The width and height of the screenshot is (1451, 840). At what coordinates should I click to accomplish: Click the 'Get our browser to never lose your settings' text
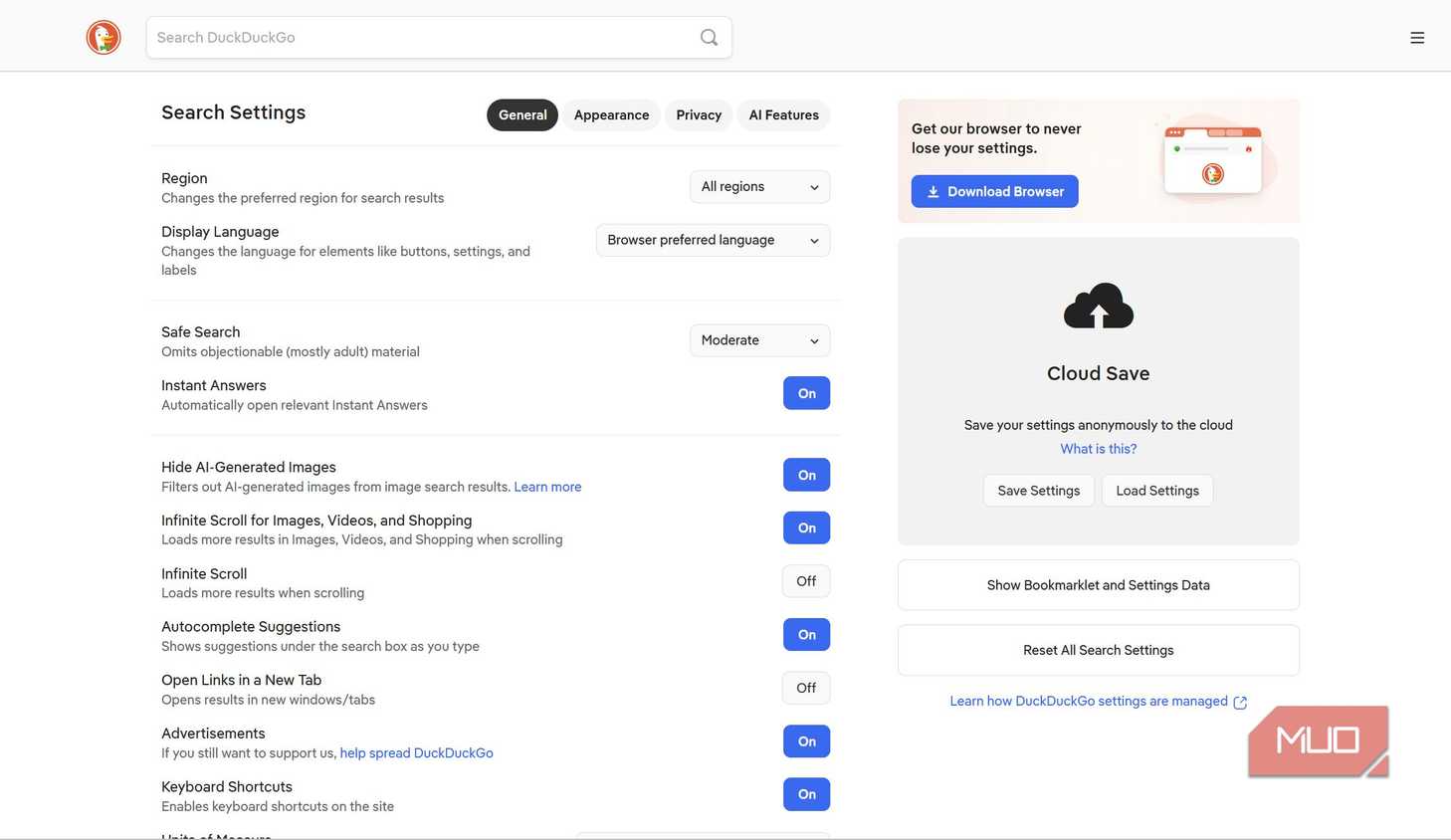click(996, 138)
